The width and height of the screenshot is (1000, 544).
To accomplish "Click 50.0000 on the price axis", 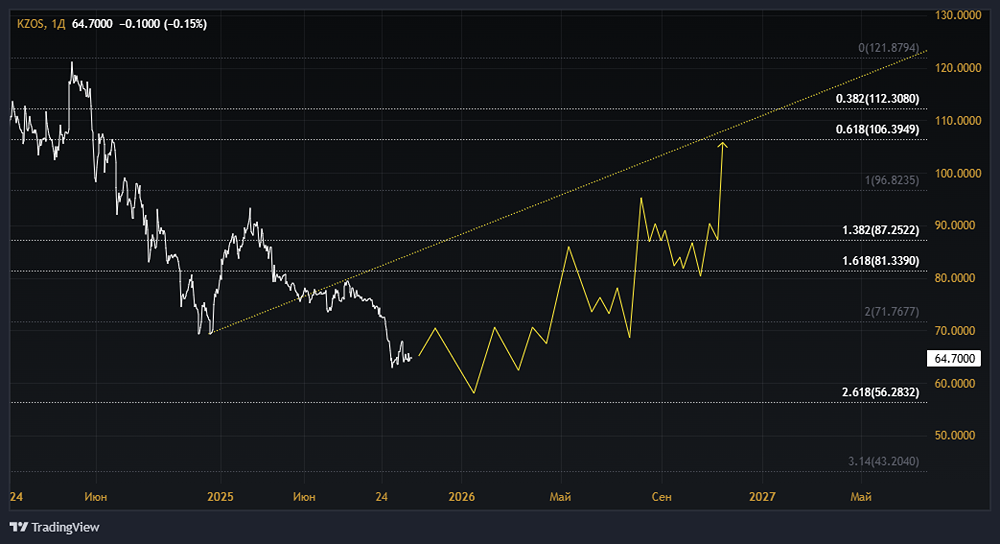I will [955, 436].
